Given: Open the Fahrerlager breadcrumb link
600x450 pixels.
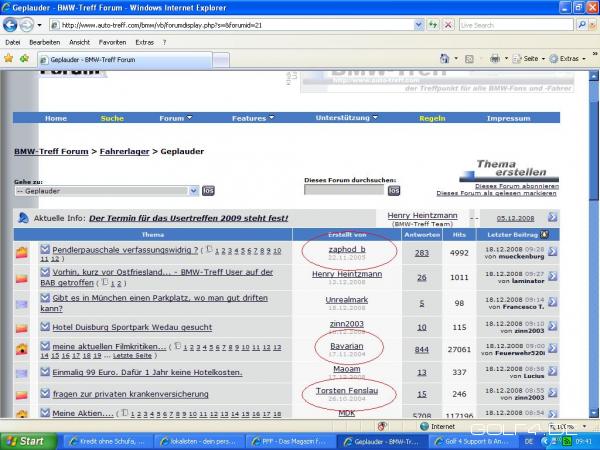Looking at the screenshot, I should [124, 151].
